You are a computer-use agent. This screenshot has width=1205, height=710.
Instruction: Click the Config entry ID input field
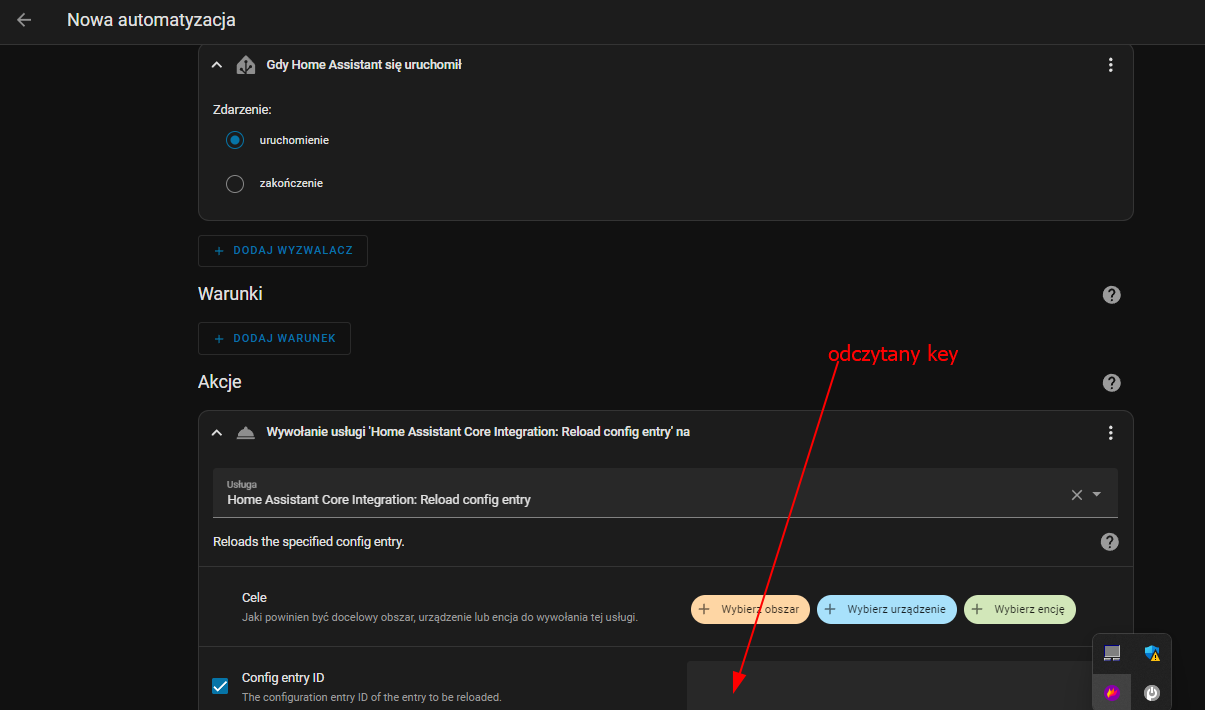click(x=889, y=685)
